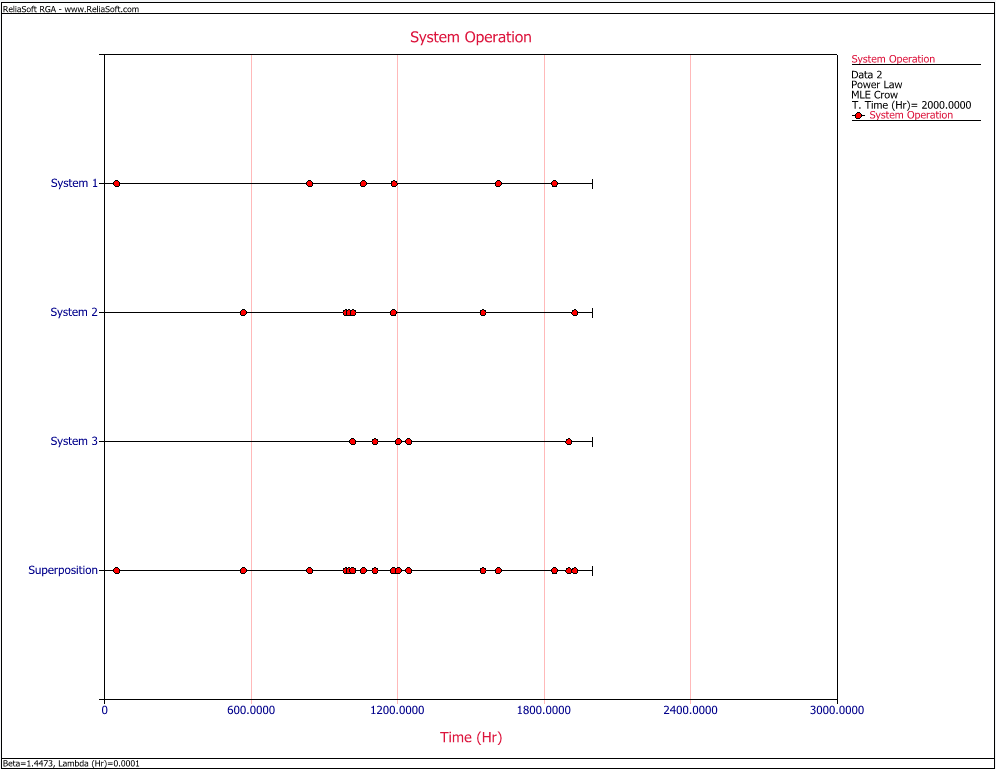The width and height of the screenshot is (996, 769).
Task: Click the legend marker icon for System Operation
Action: 858,116
